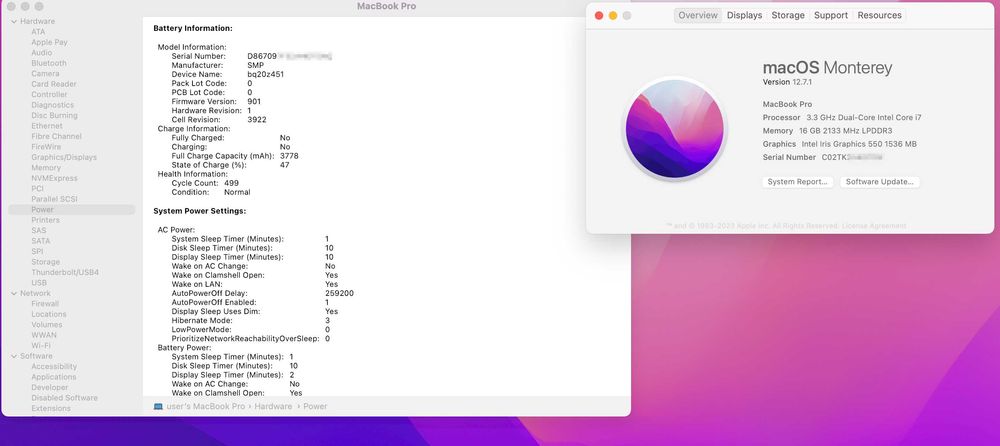This screenshot has width=1000, height=446.
Task: Close the About This Mac window
Action: [x=599, y=15]
